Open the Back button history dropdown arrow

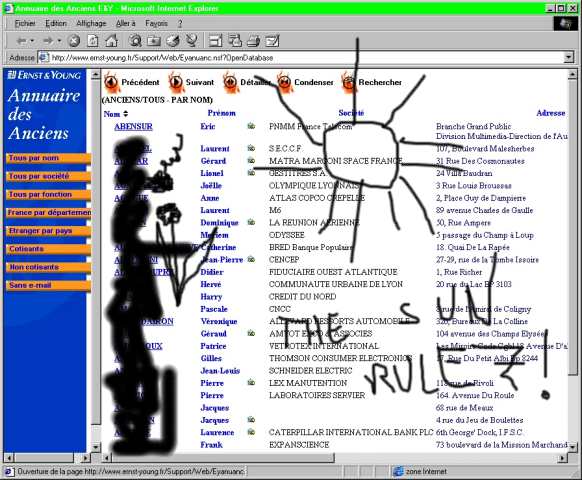[32, 40]
